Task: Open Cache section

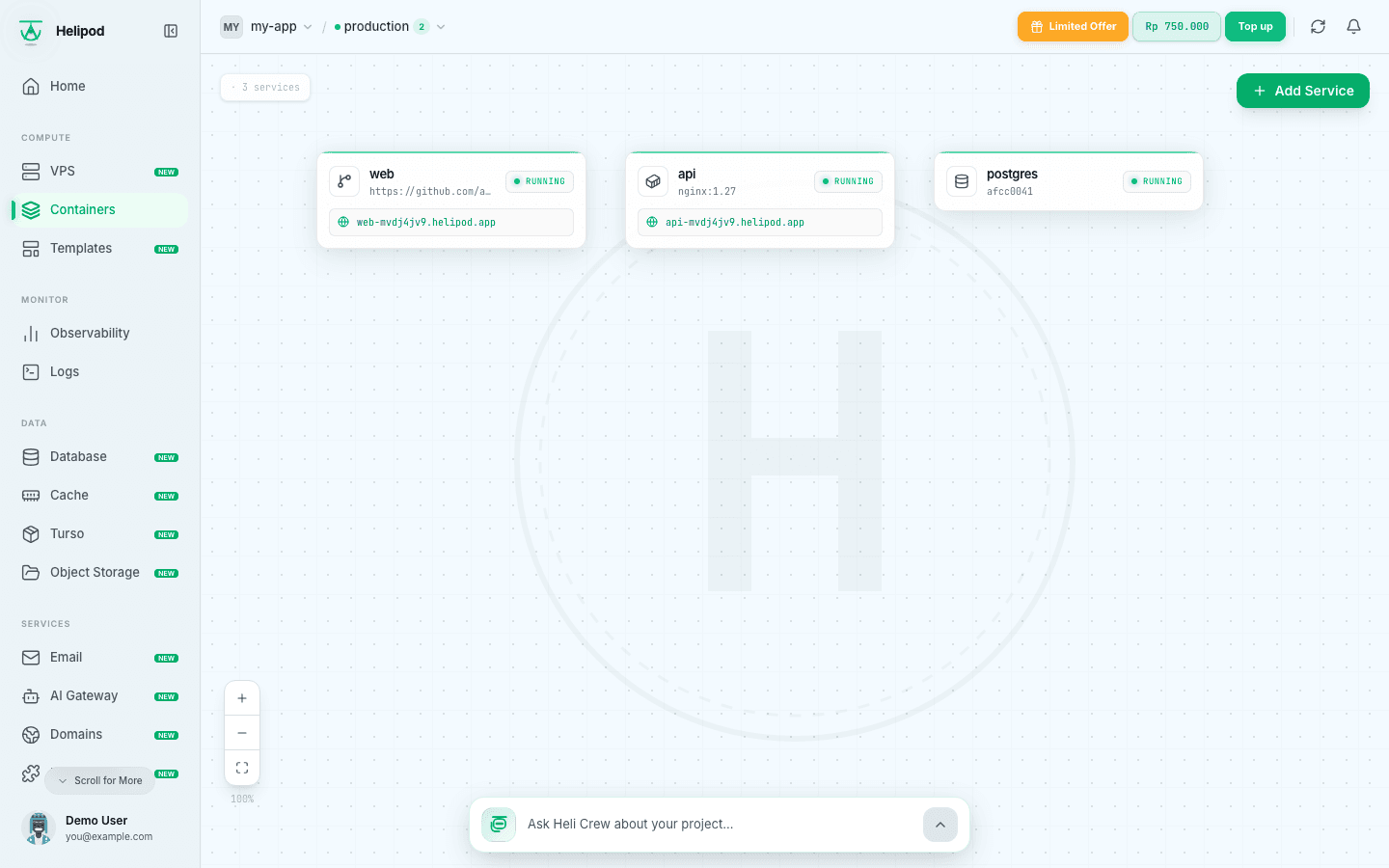Action: 100,495
